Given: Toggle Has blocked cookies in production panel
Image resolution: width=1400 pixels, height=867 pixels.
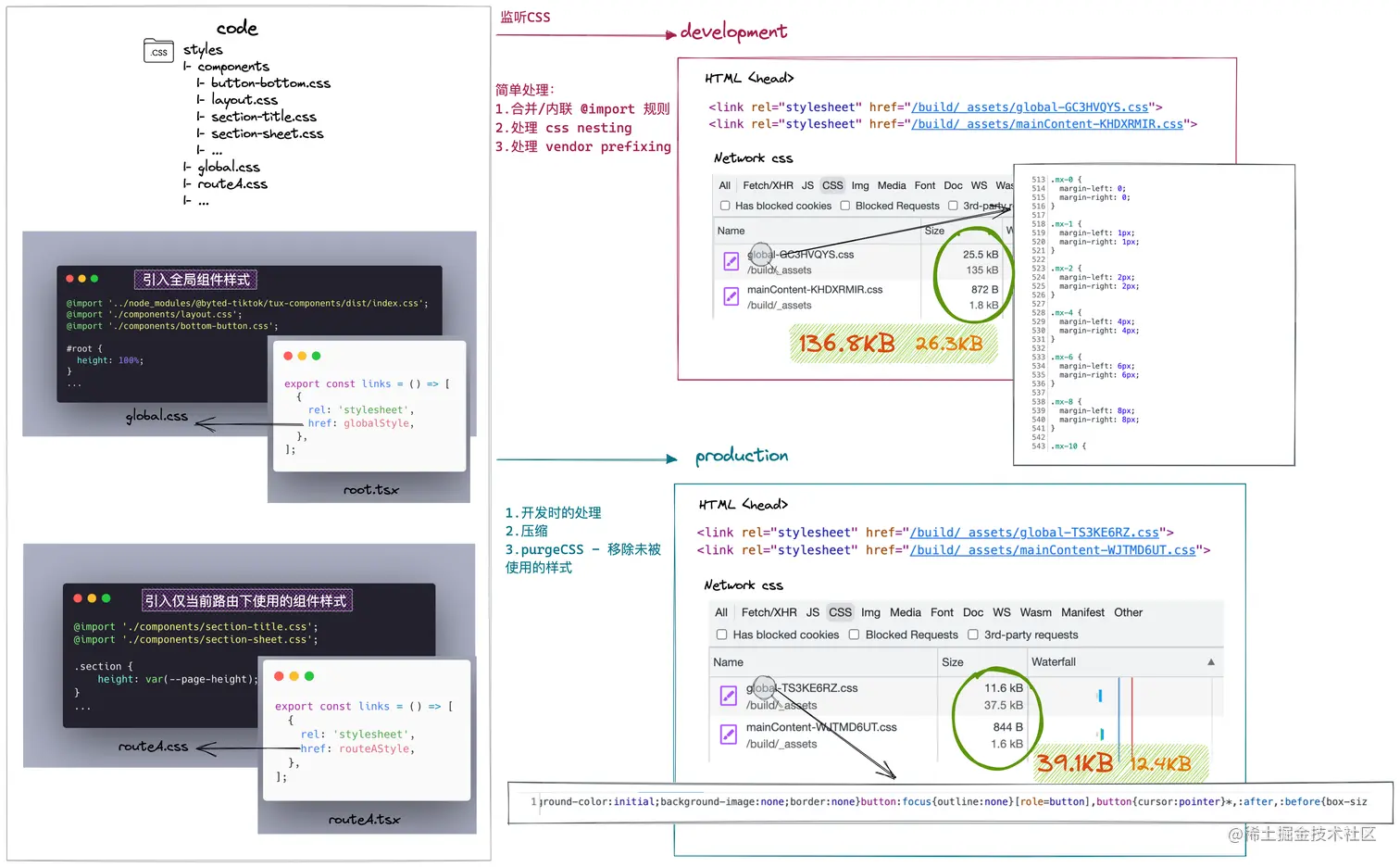Looking at the screenshot, I should pyautogui.click(x=722, y=635).
